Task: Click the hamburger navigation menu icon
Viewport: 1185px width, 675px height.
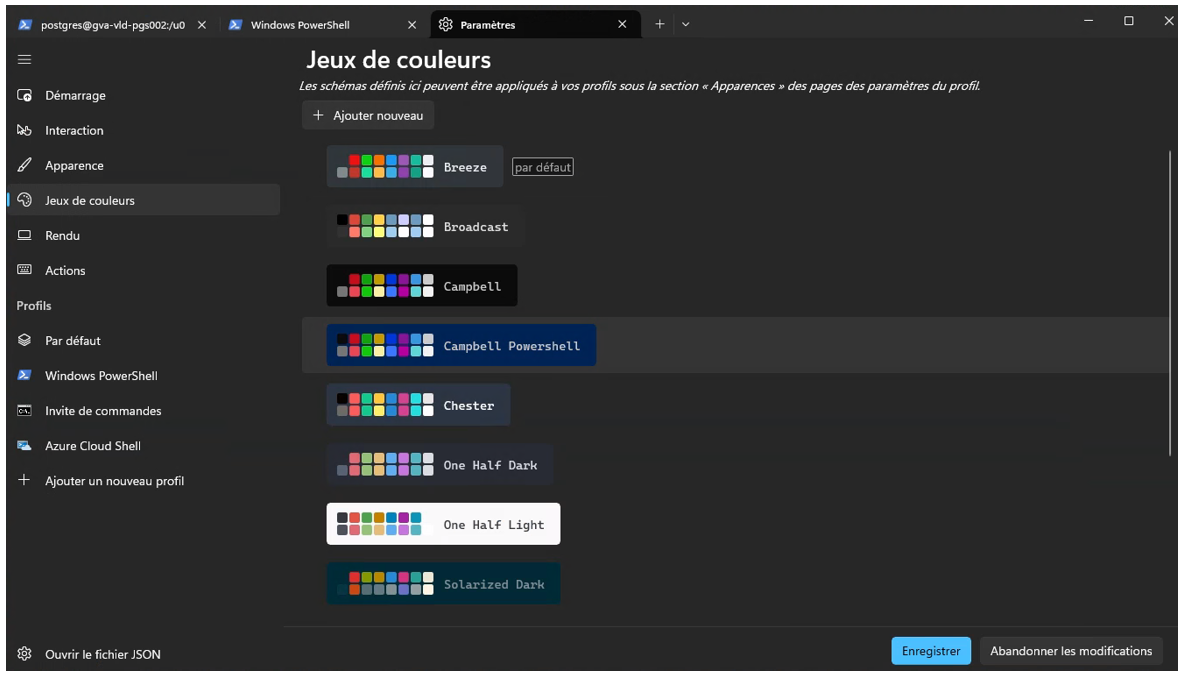Action: tap(25, 60)
